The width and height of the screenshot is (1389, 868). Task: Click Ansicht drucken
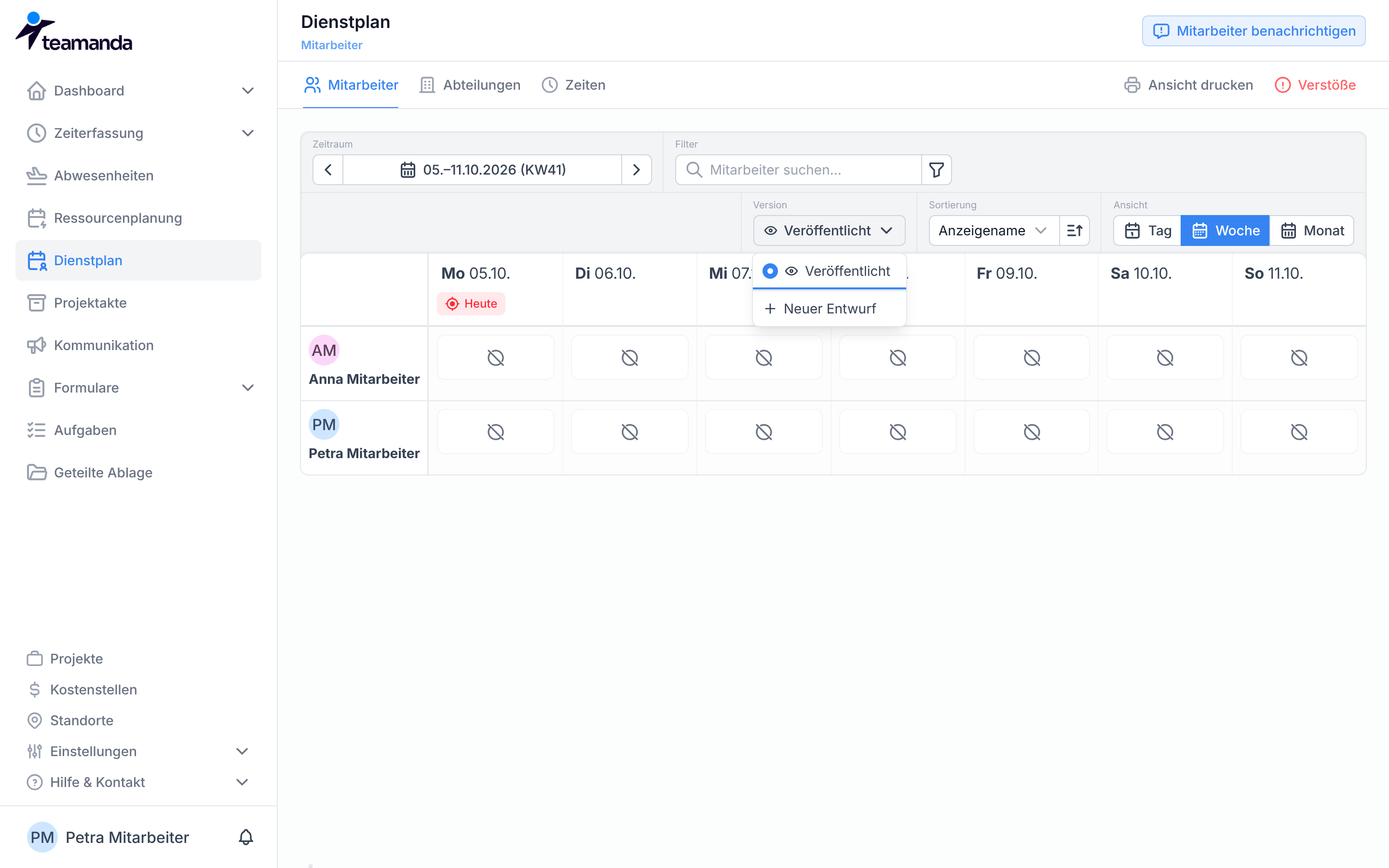pyautogui.click(x=1188, y=85)
